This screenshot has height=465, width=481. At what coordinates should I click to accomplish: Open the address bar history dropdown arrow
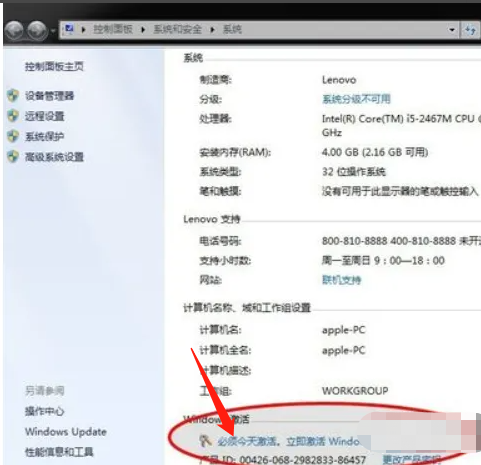tap(452, 30)
